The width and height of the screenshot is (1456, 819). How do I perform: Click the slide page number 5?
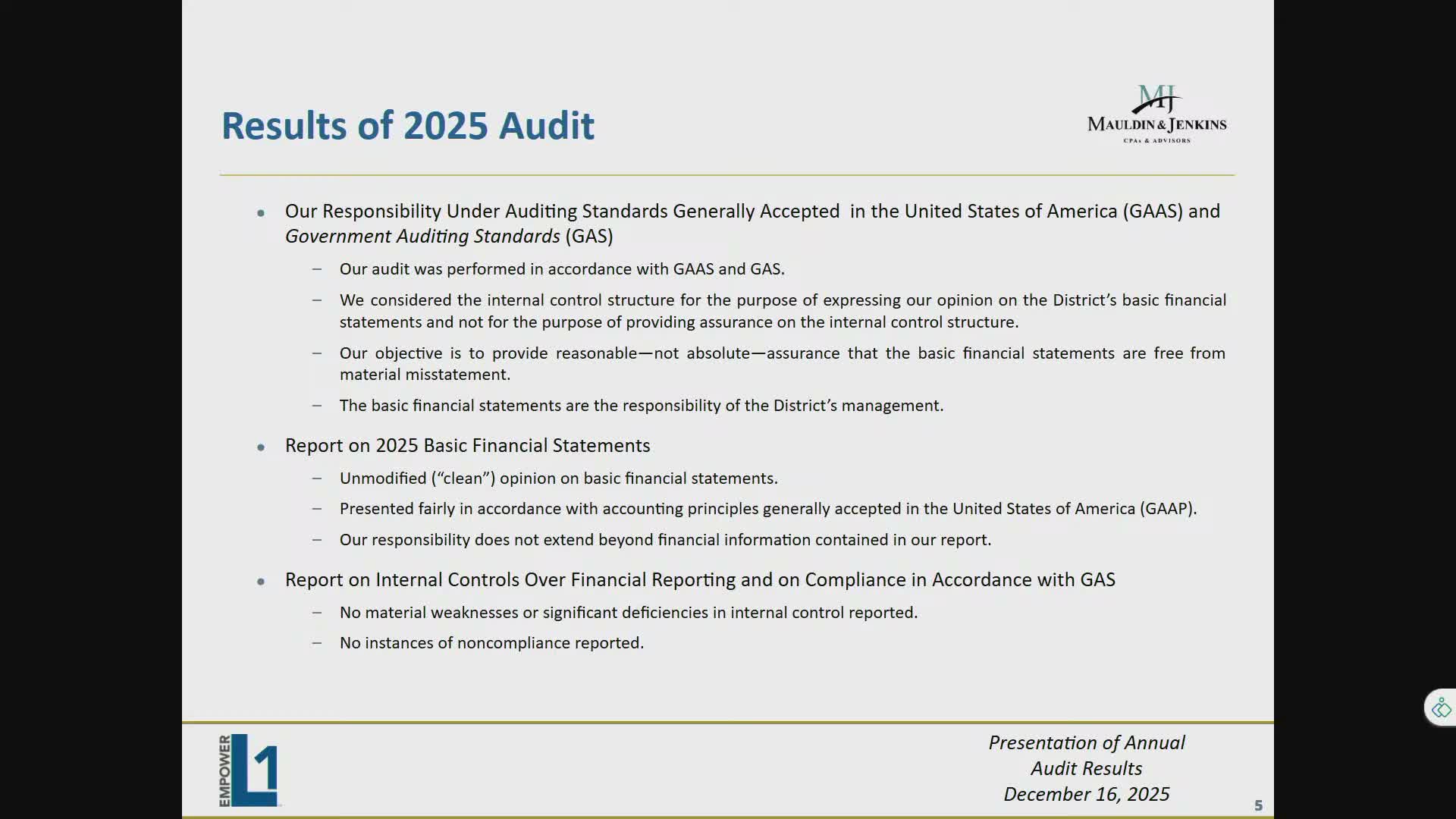point(1258,805)
